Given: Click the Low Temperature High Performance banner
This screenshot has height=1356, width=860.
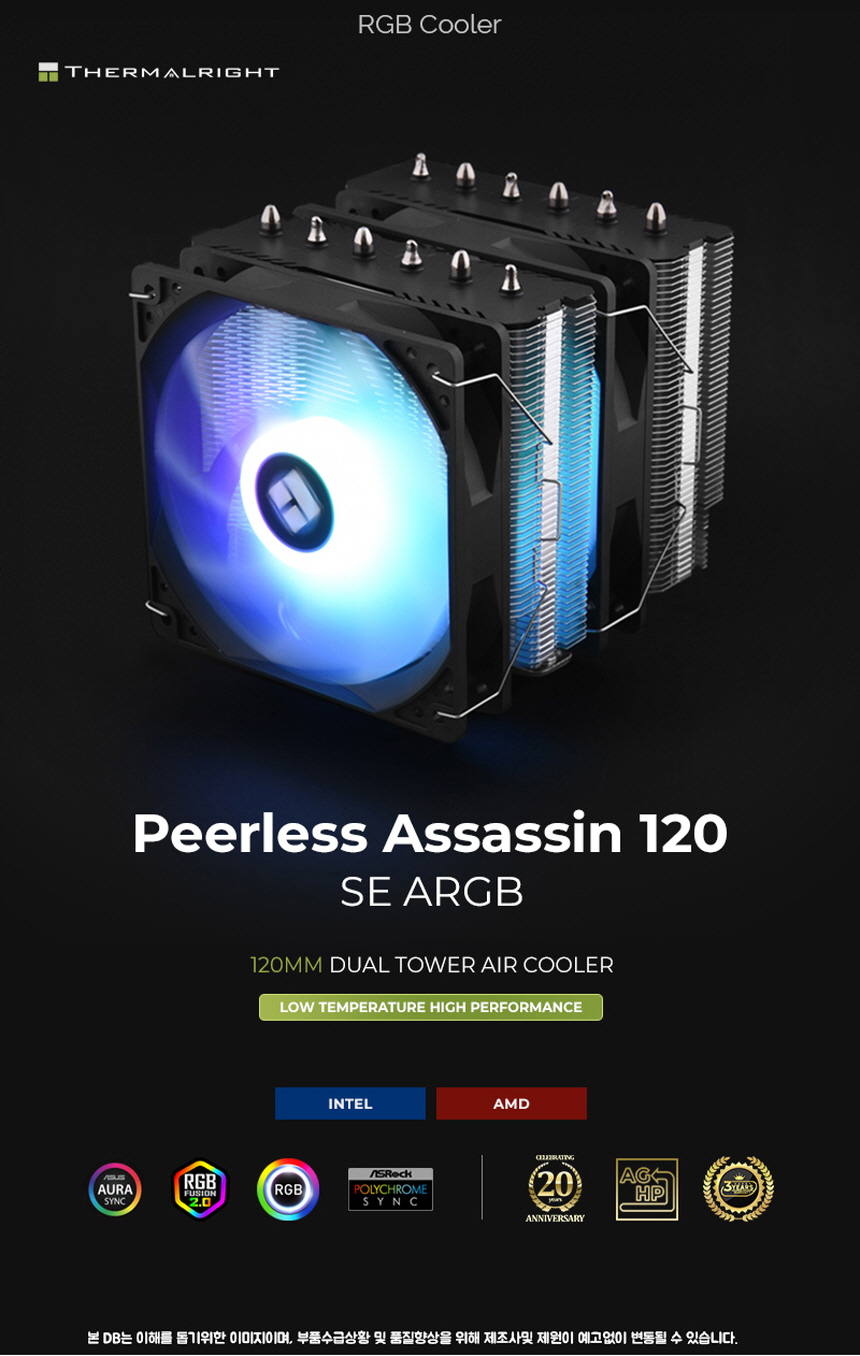Looking at the screenshot, I should (x=431, y=1007).
